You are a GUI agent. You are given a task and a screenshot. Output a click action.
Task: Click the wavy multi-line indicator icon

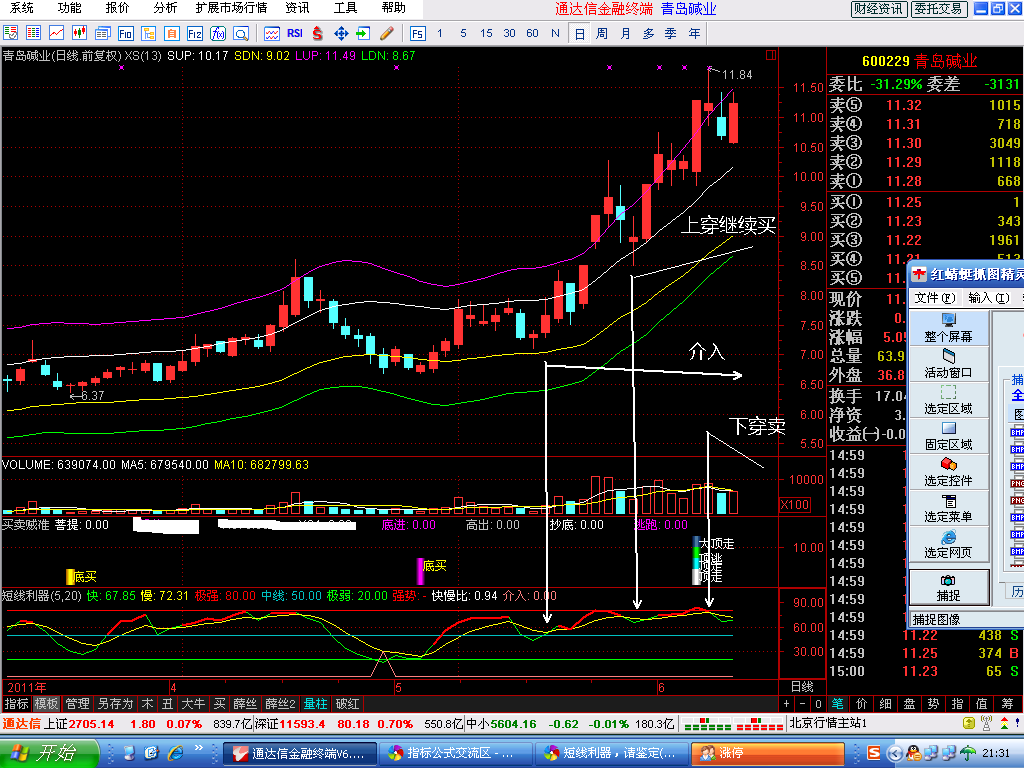pos(272,33)
